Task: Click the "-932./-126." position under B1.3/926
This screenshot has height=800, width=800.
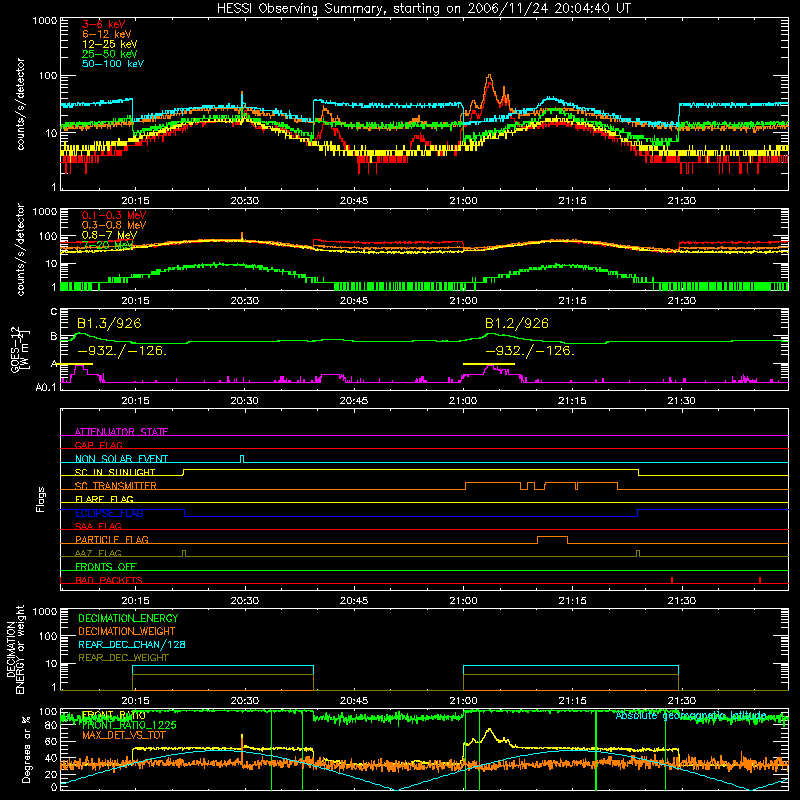Action: click(x=122, y=351)
